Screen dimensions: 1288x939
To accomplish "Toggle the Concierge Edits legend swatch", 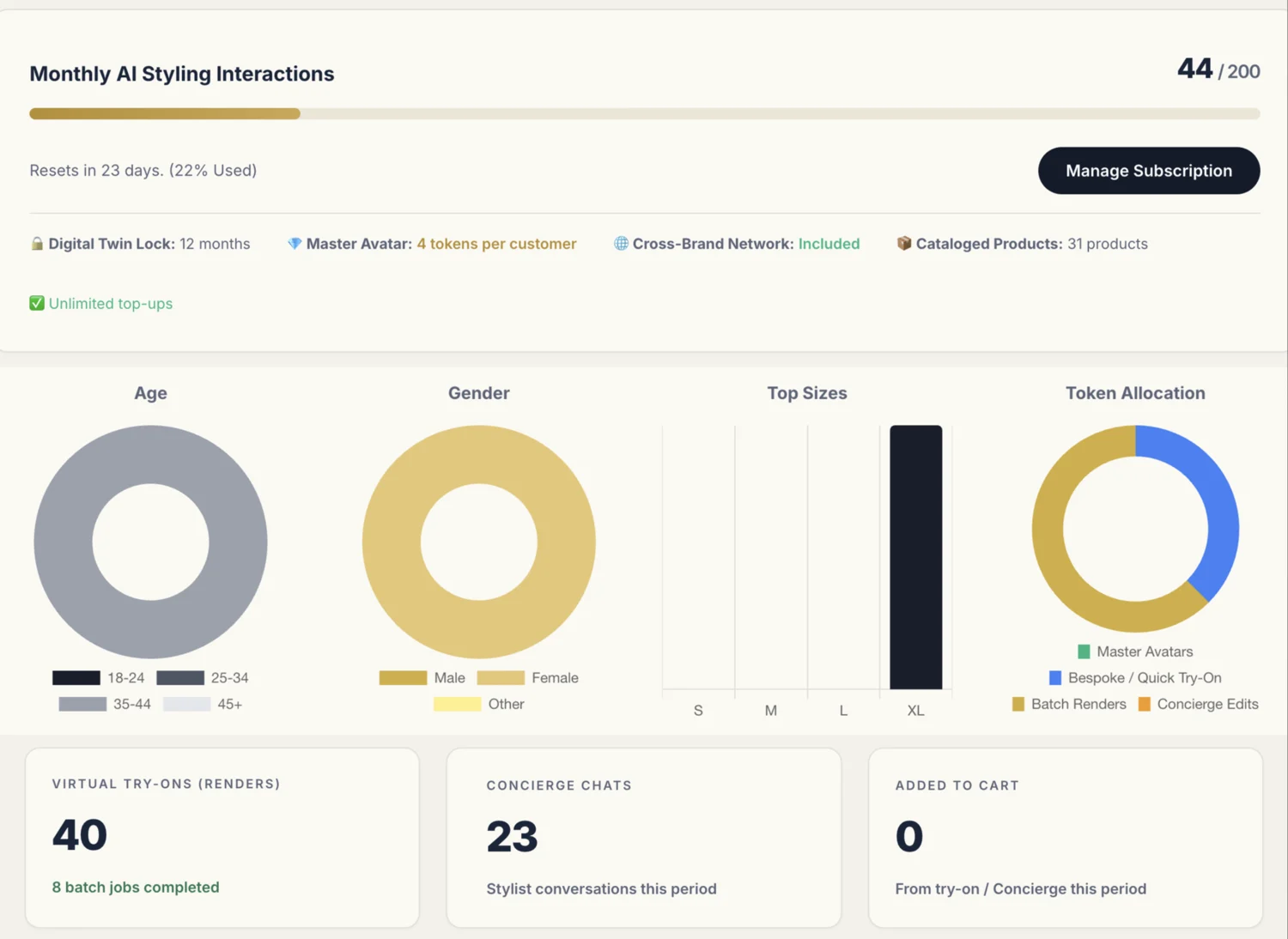I will pyautogui.click(x=1145, y=704).
